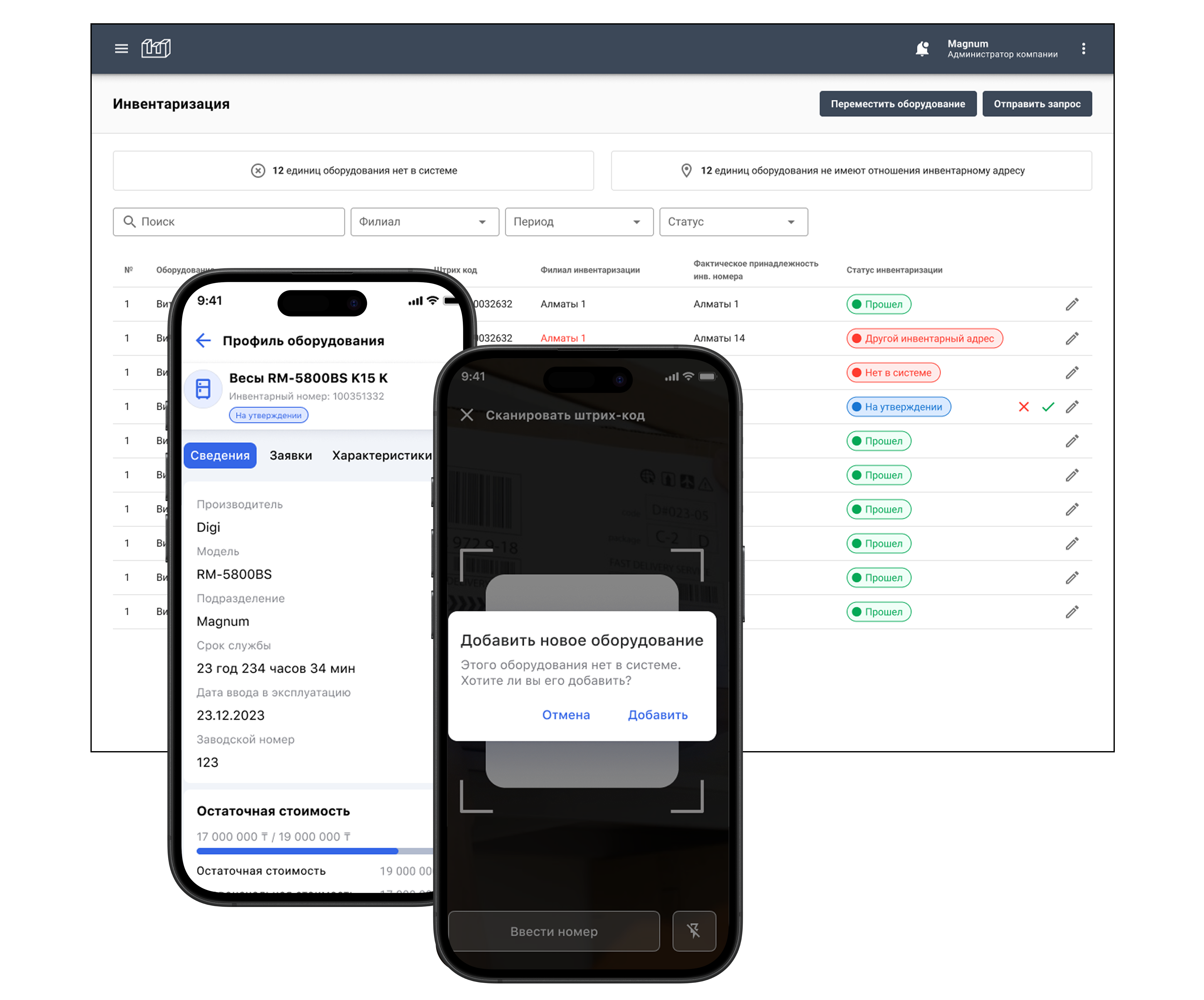Image resolution: width=1204 pixels, height=1000 pixels.
Task: Toggle the flashlight icon in scanner
Action: tap(694, 931)
